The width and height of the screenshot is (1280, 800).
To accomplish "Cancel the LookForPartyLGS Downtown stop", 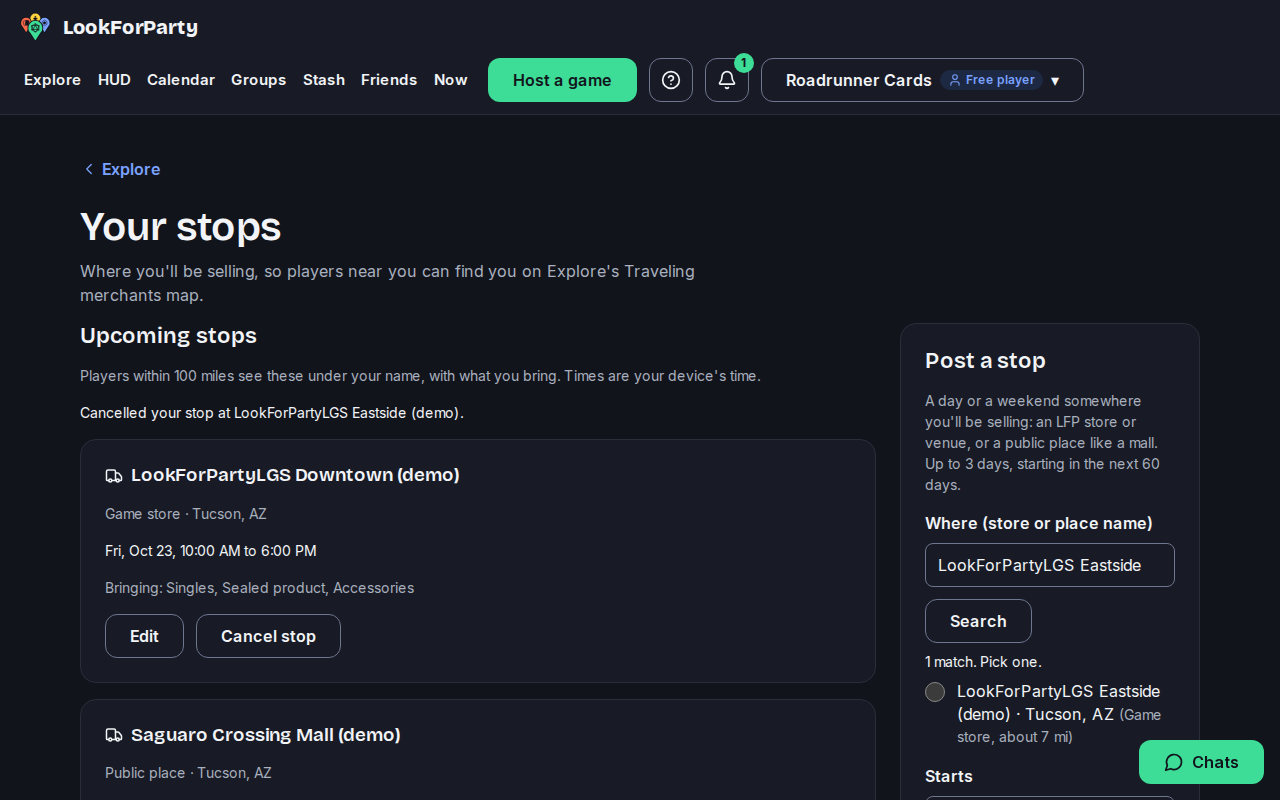I will tap(268, 636).
